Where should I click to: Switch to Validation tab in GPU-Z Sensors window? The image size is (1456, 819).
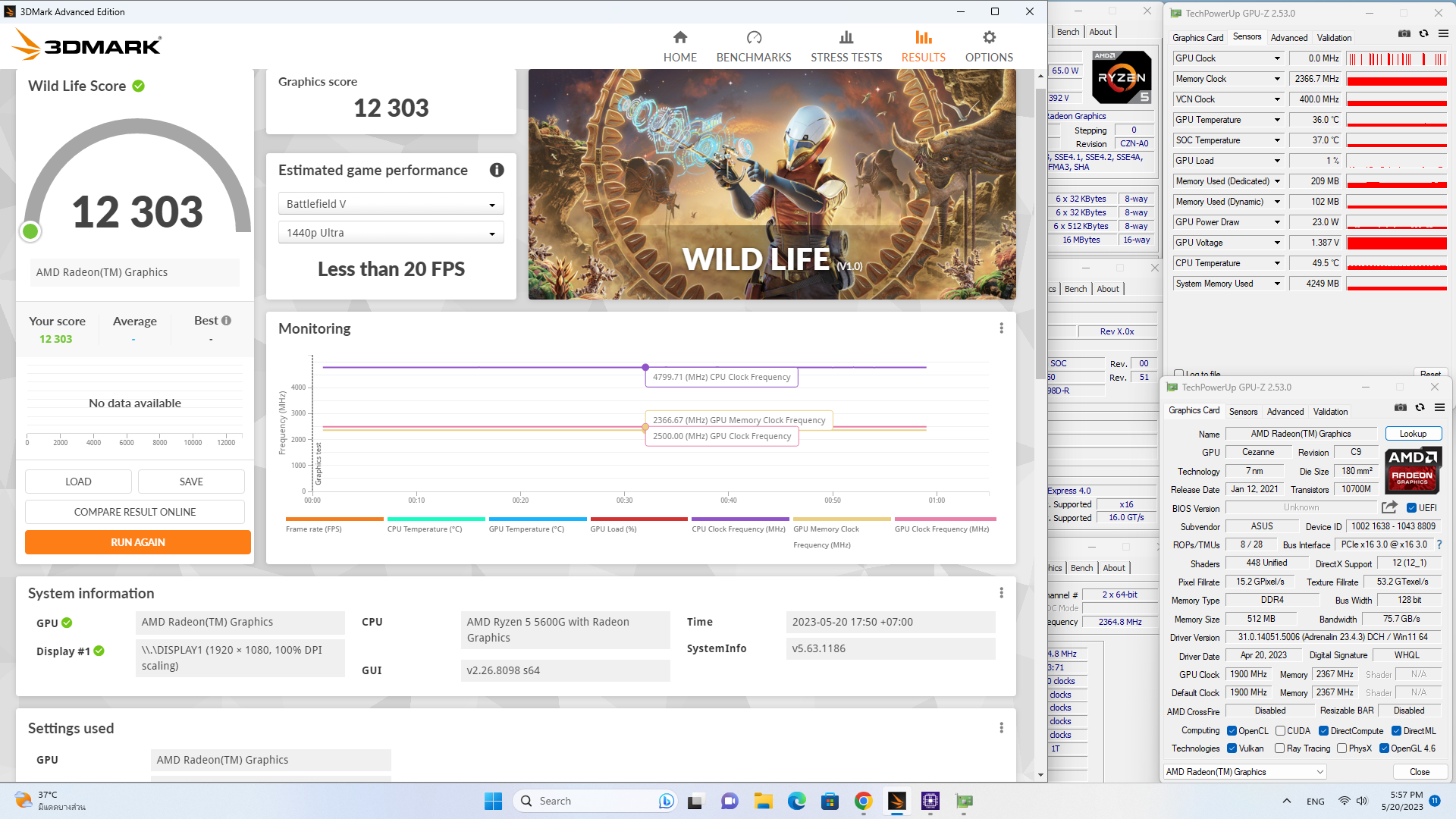pos(1334,37)
